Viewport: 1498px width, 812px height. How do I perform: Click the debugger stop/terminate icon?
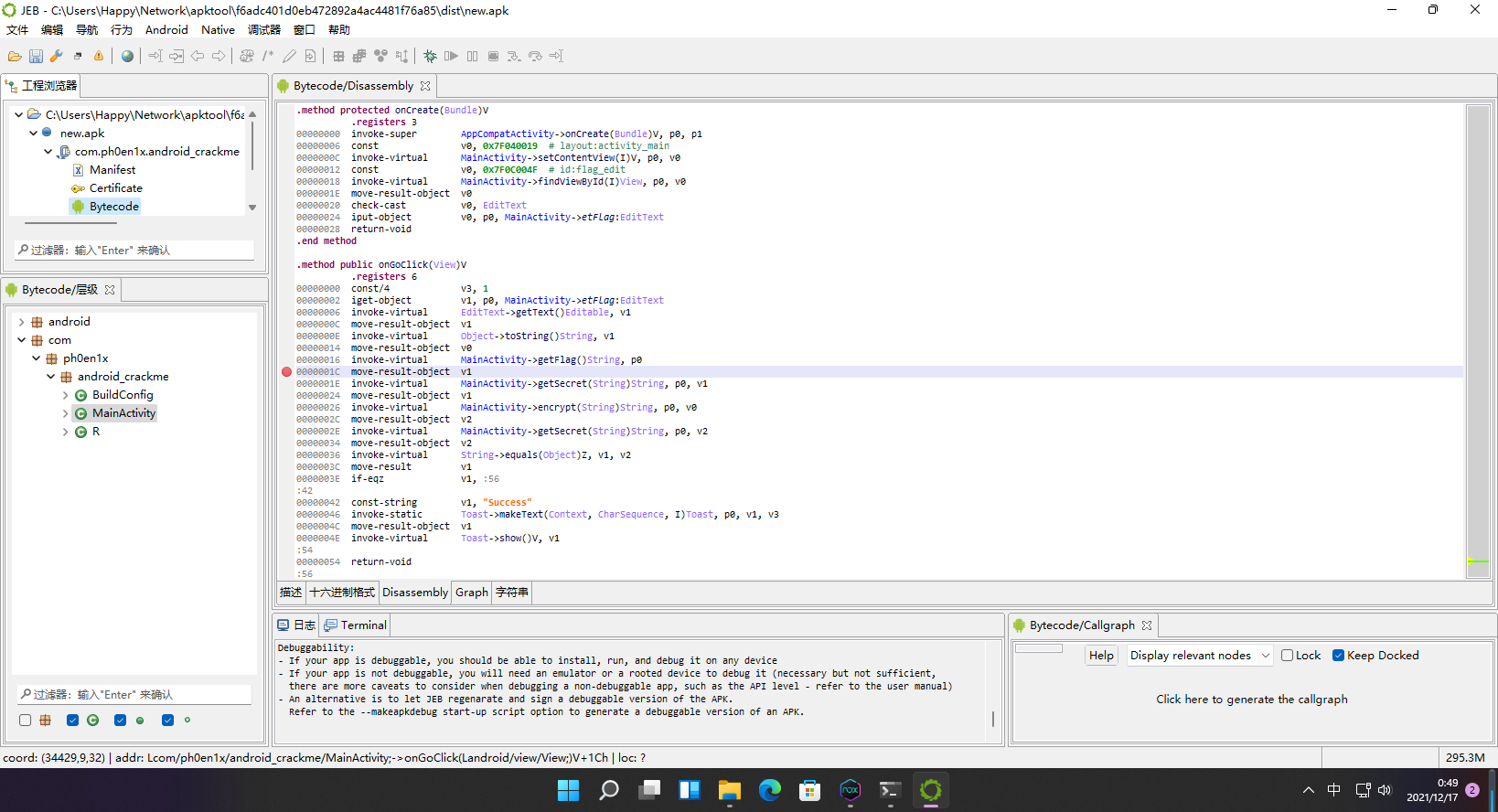tap(493, 56)
